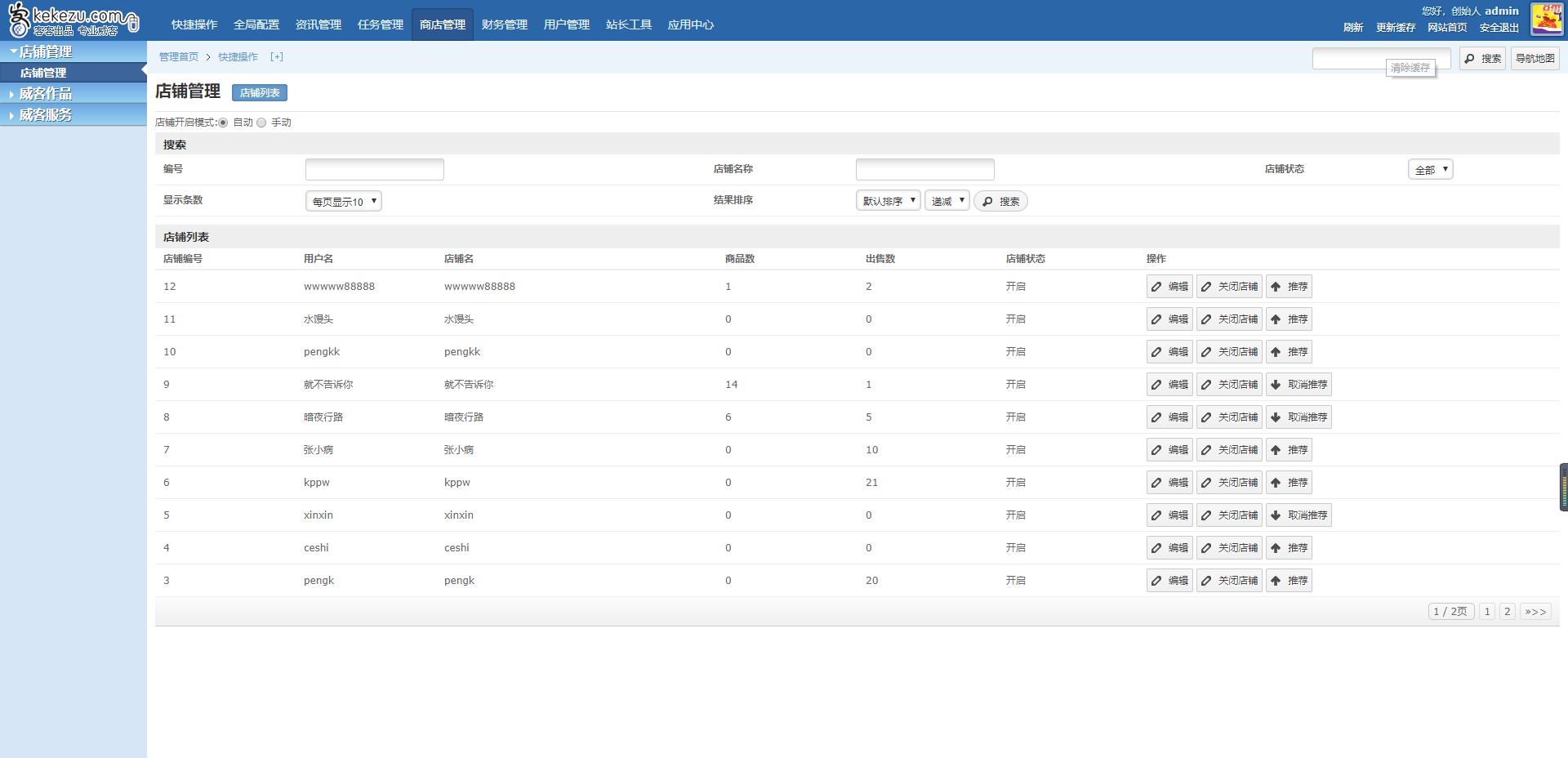Click close shop icon for shop 11
The image size is (1568, 758).
click(1206, 319)
